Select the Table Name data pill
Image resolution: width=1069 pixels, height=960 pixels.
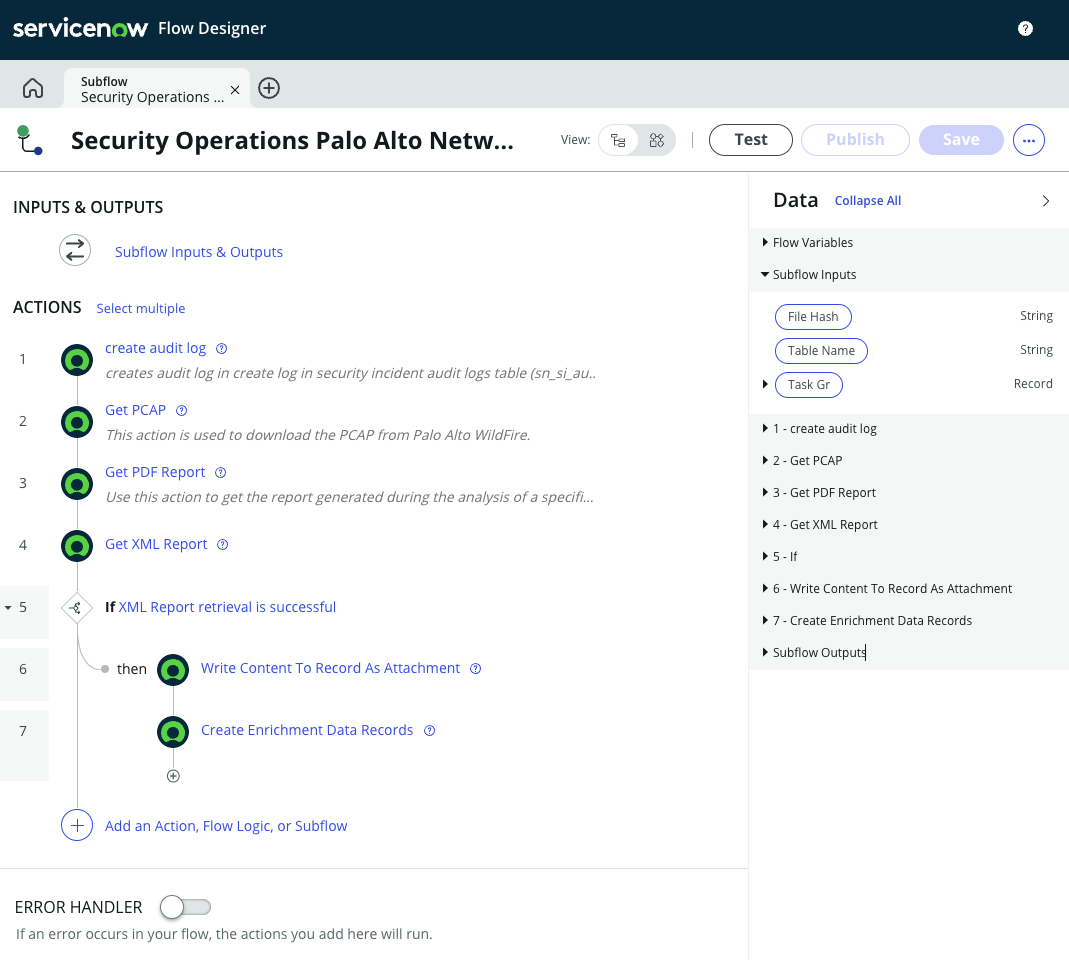pos(821,350)
